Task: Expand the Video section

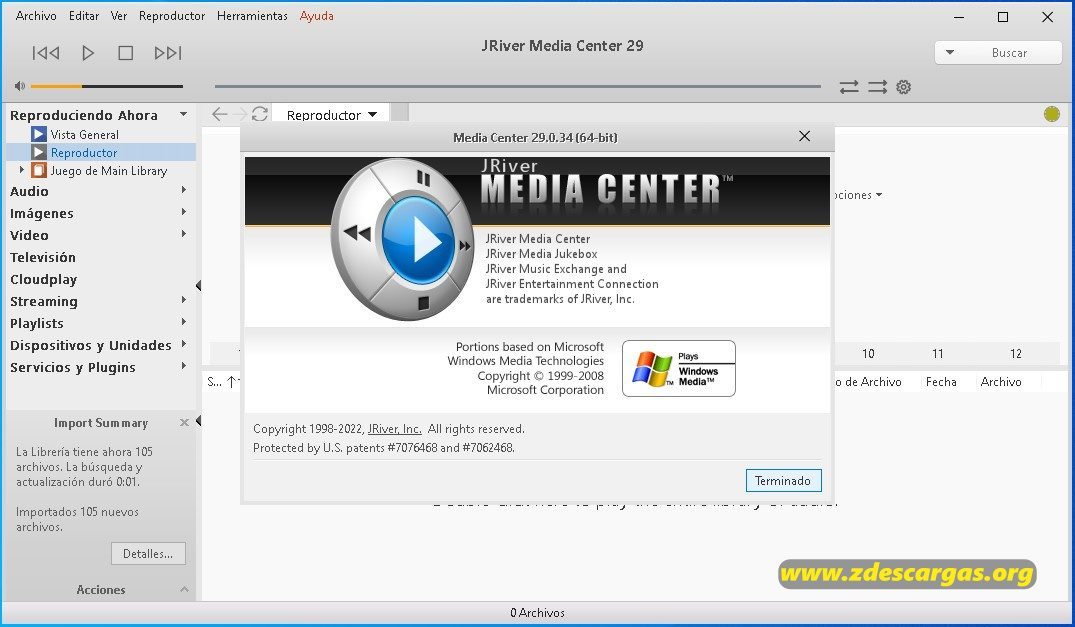Action: coord(183,234)
